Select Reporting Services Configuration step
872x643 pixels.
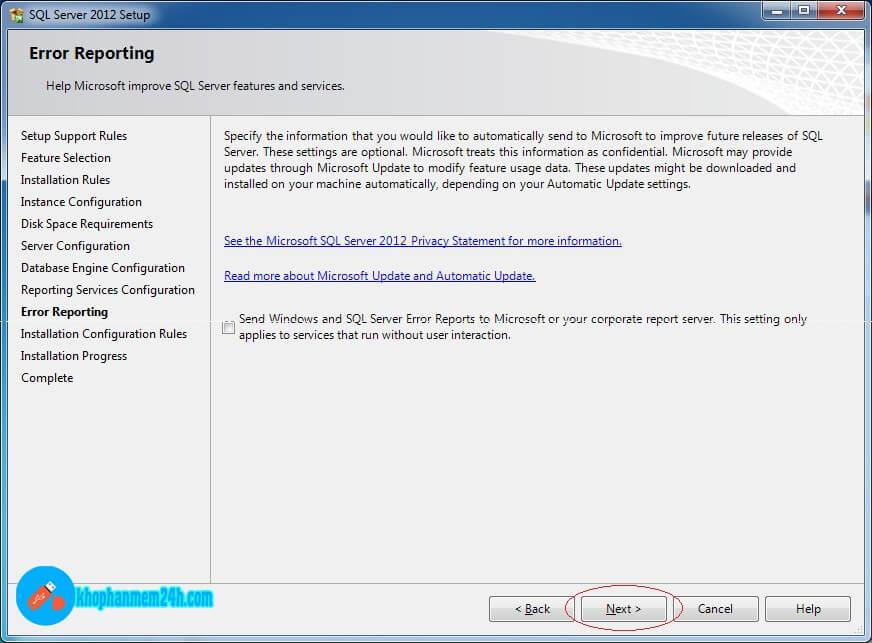108,290
